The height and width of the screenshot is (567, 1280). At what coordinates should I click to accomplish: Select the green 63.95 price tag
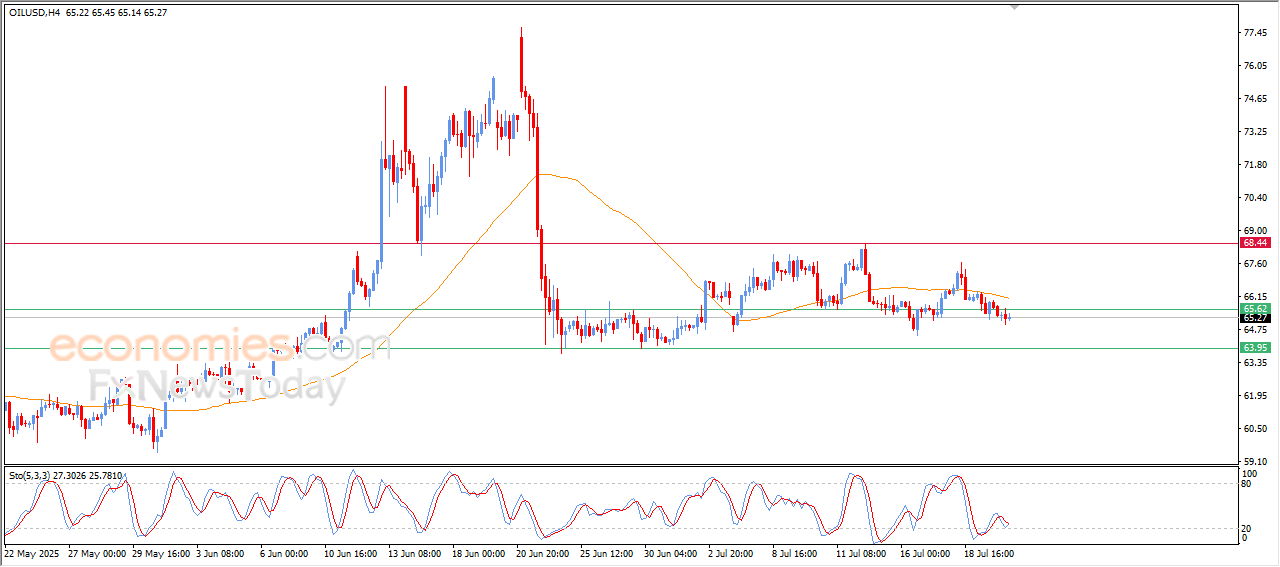click(1255, 348)
